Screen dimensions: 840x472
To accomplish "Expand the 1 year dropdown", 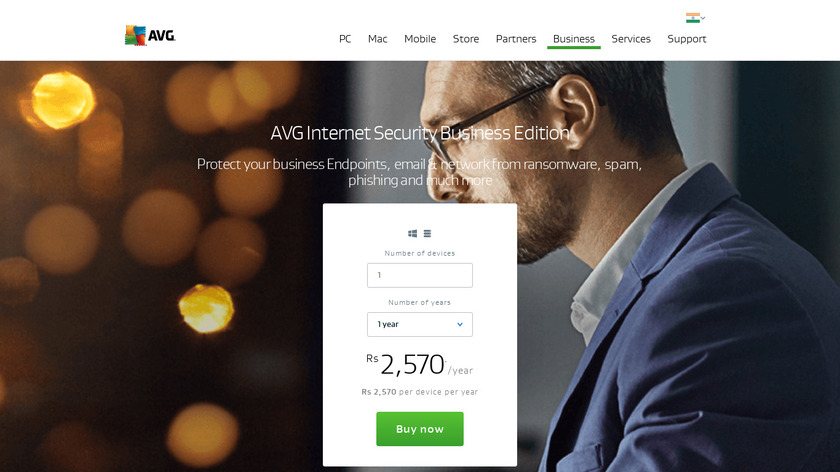I will (x=420, y=325).
